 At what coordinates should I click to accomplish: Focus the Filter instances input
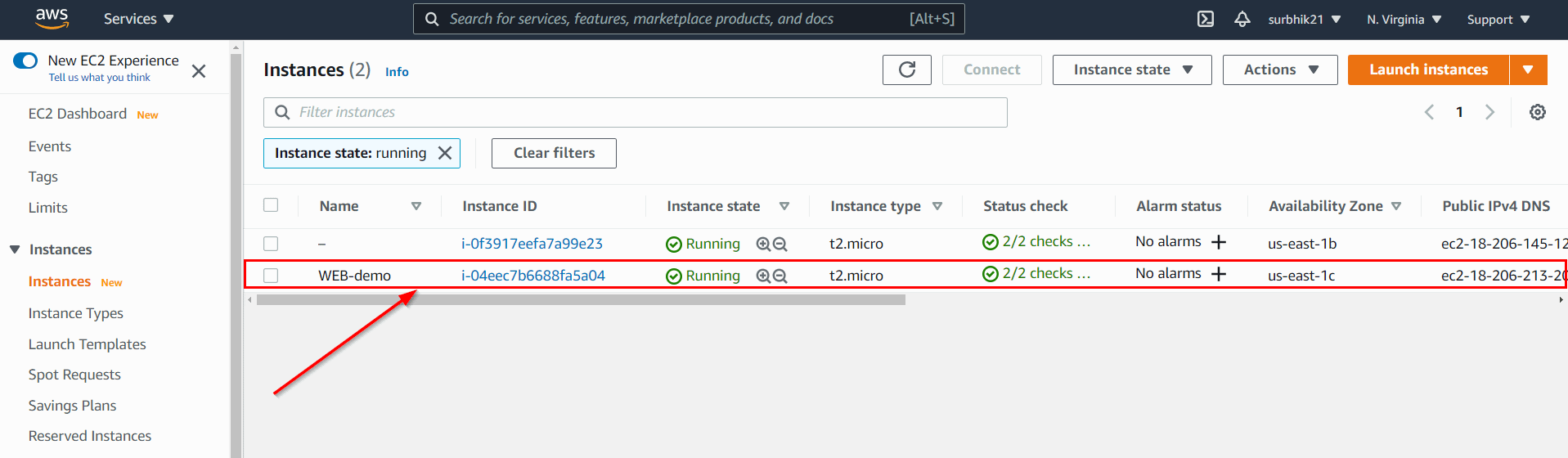click(x=635, y=112)
